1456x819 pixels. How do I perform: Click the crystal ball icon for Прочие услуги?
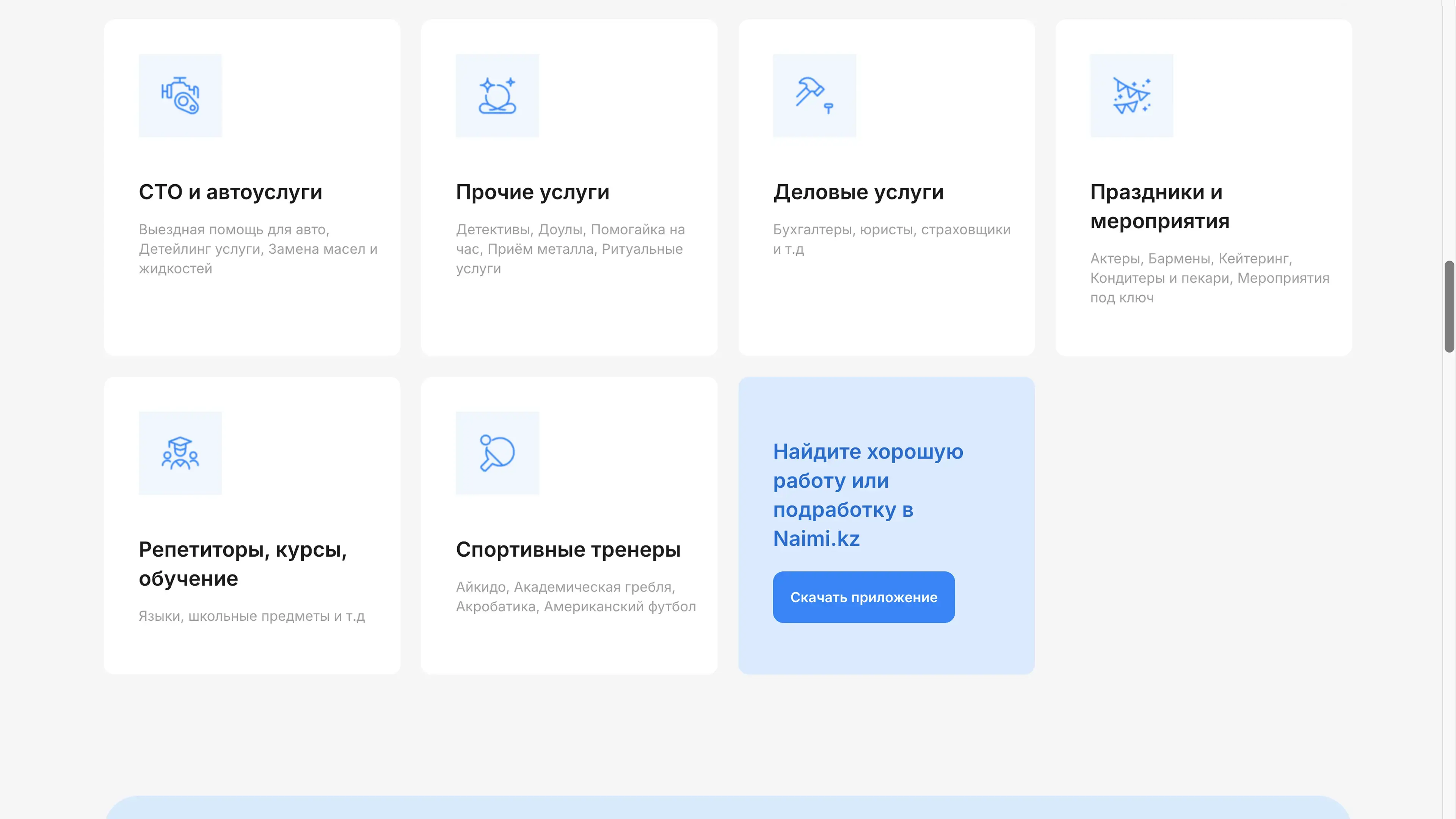(x=497, y=96)
